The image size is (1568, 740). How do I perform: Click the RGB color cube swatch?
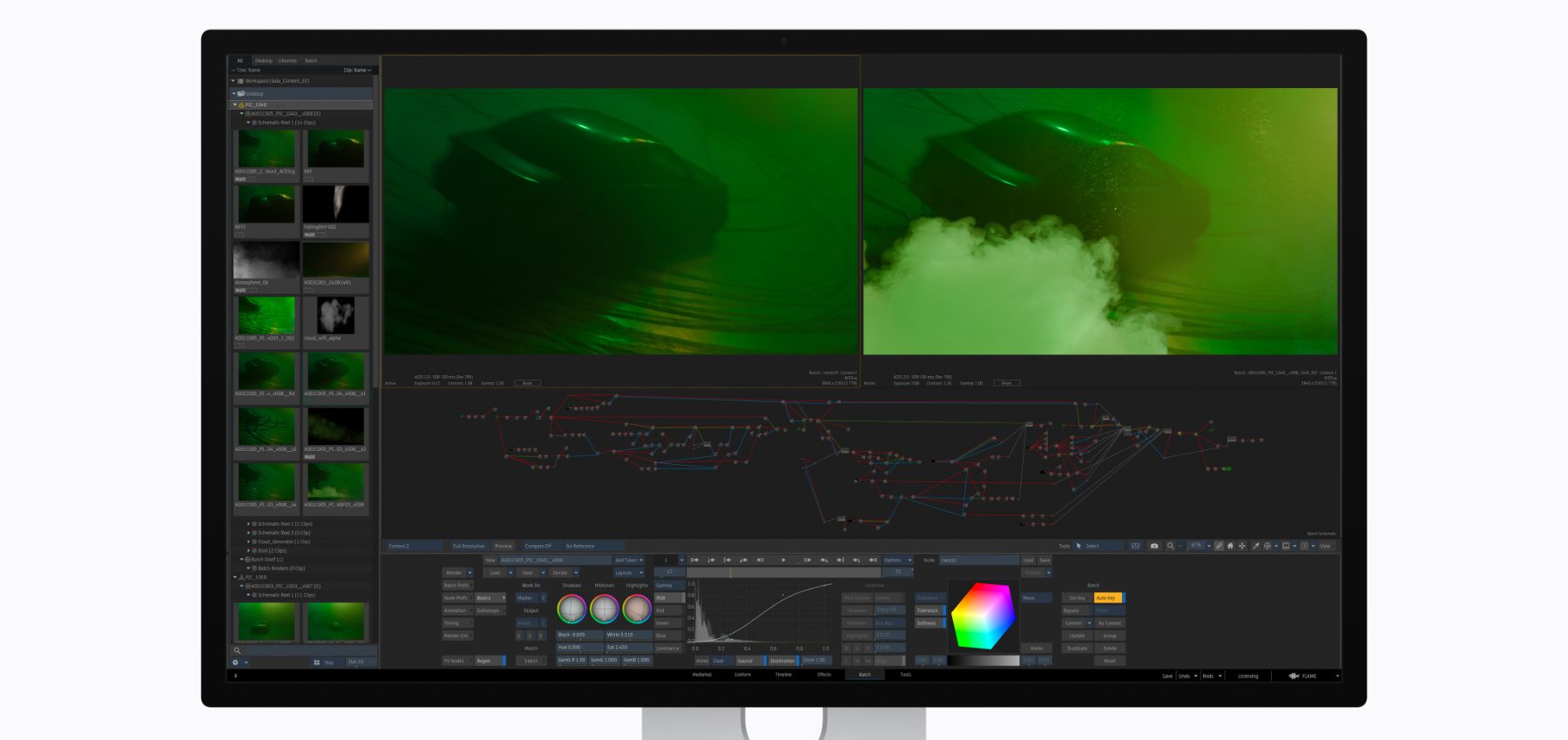(983, 616)
